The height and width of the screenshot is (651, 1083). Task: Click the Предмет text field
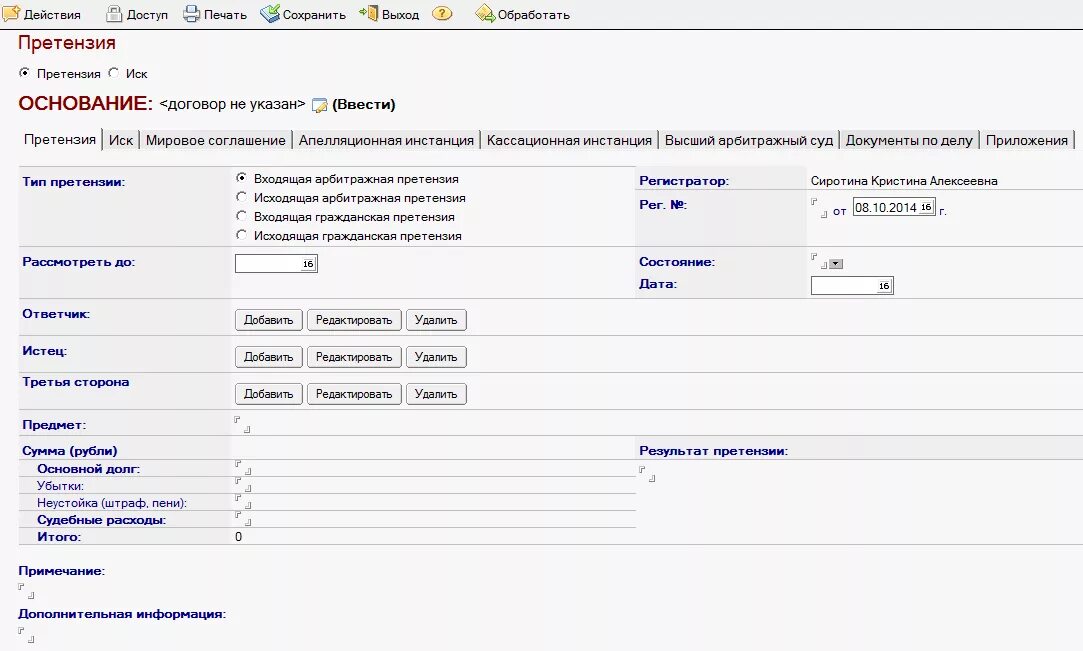[242, 424]
